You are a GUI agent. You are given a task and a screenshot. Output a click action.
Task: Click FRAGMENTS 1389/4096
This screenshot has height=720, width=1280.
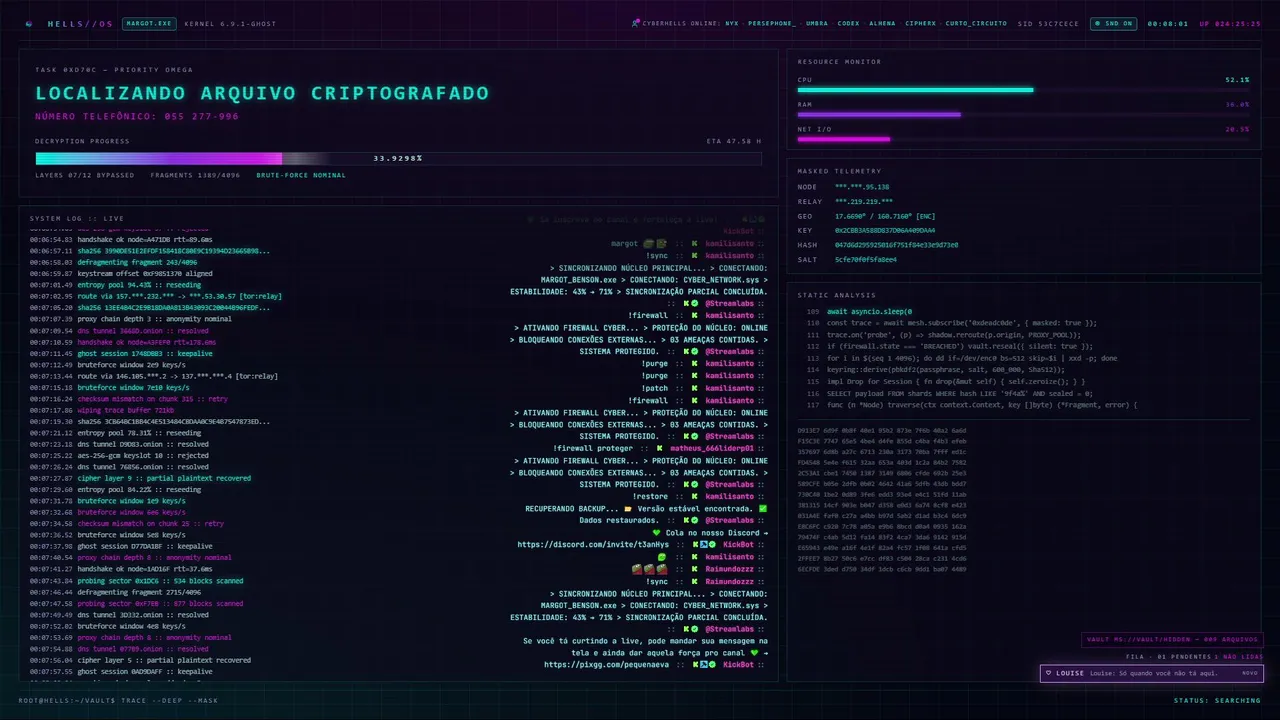click(x=195, y=175)
